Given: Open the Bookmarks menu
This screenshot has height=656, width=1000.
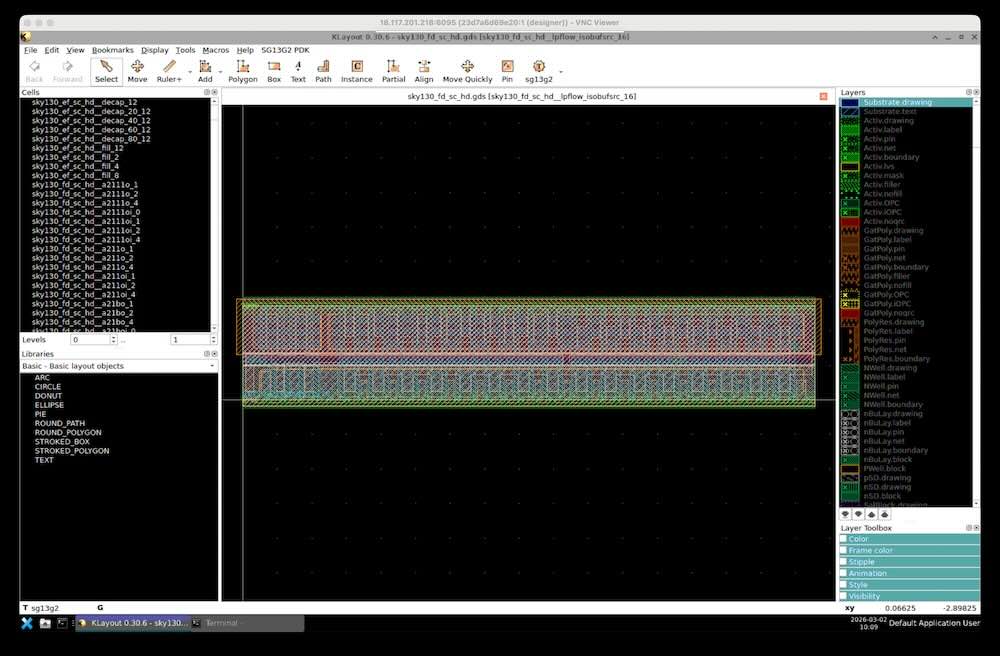Looking at the screenshot, I should click(x=112, y=50).
